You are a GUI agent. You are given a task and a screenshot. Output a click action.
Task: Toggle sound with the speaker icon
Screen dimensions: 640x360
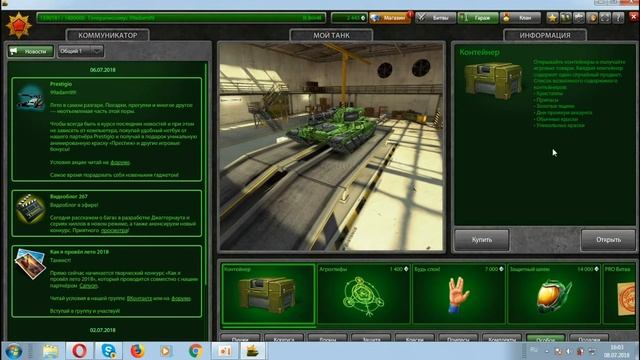(592, 18)
